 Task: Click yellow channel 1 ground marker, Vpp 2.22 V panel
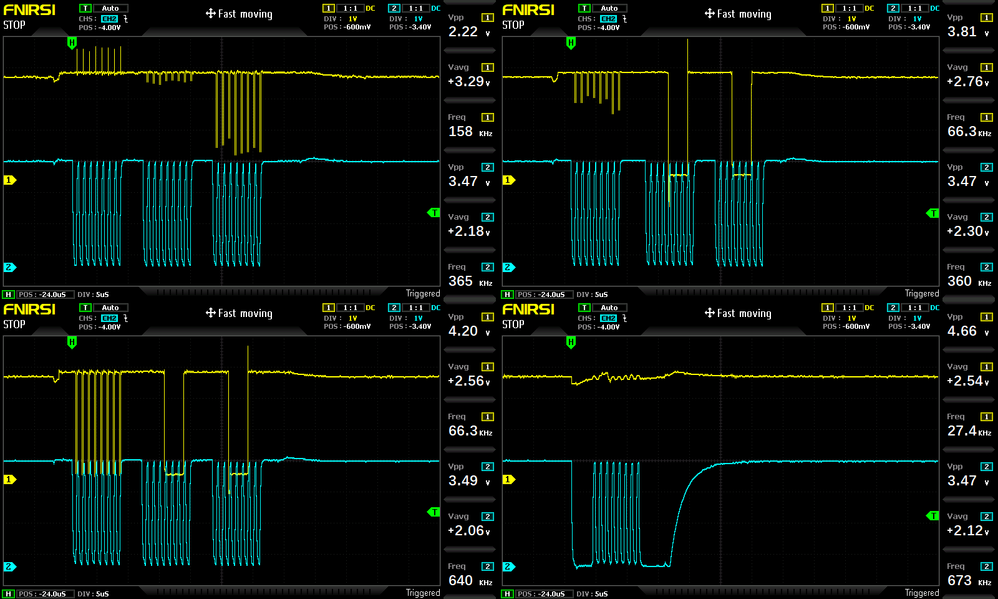[x=10, y=180]
